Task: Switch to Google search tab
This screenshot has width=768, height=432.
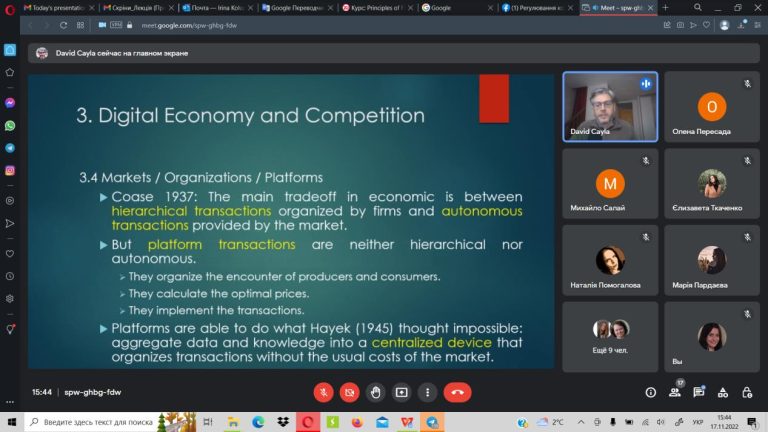Action: point(456,8)
